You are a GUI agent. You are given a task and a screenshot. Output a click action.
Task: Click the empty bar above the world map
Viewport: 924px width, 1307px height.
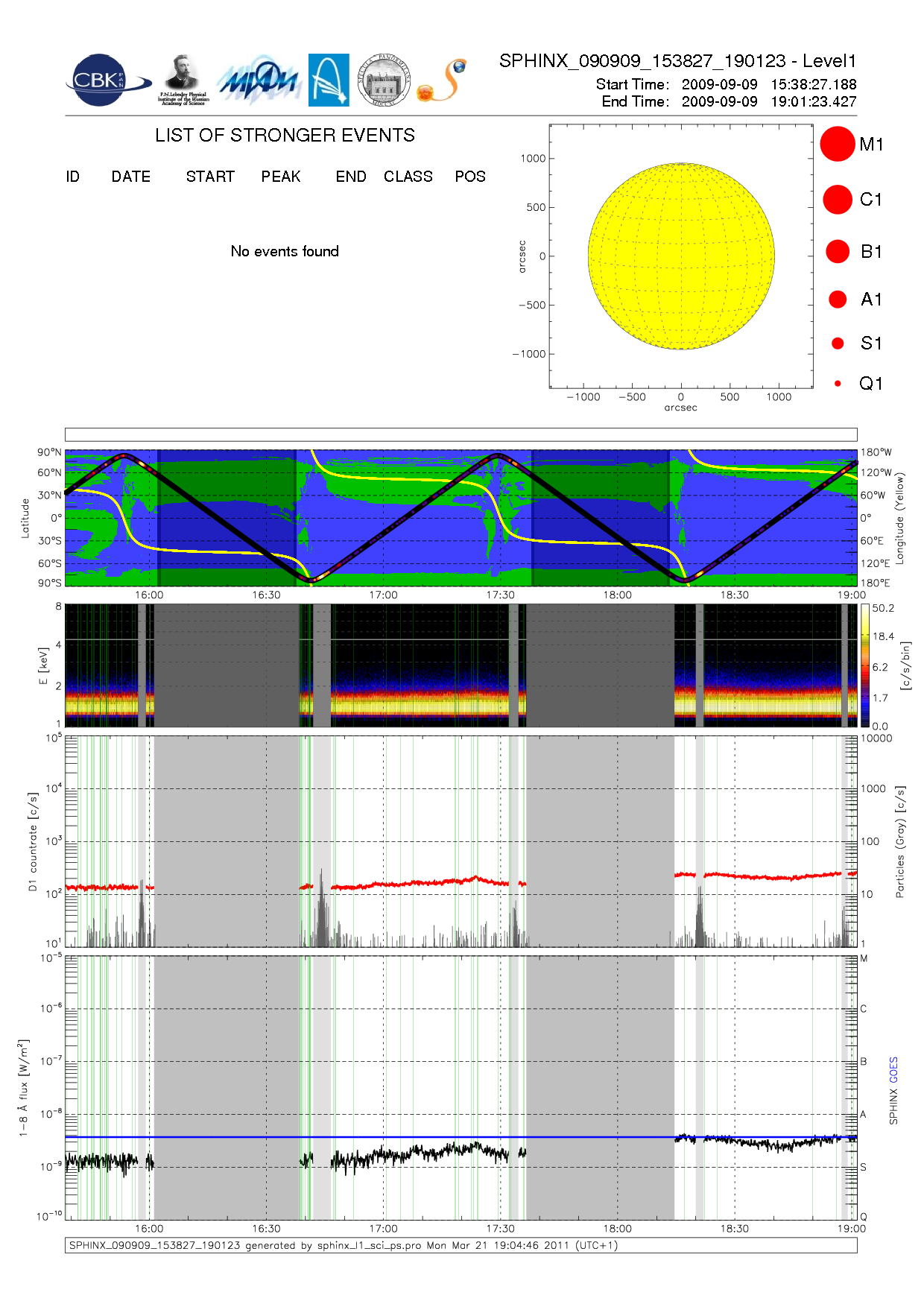(461, 434)
